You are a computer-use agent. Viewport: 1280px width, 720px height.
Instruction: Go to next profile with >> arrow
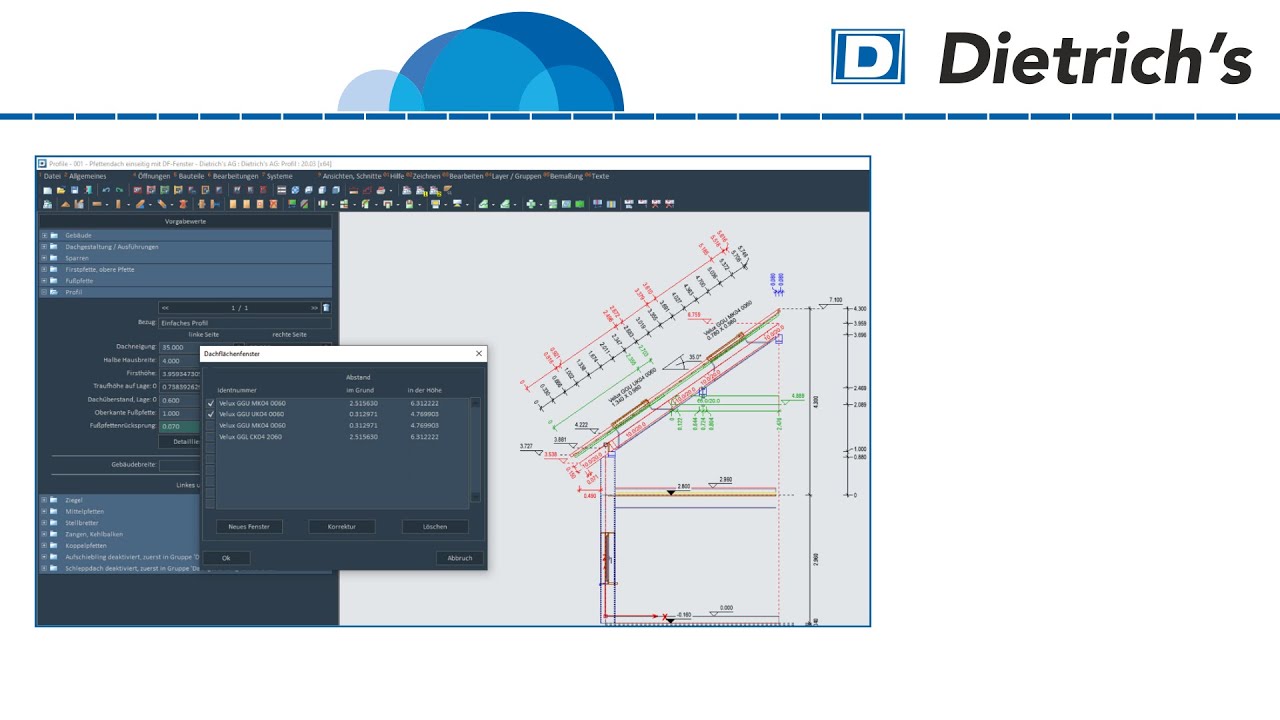(314, 308)
